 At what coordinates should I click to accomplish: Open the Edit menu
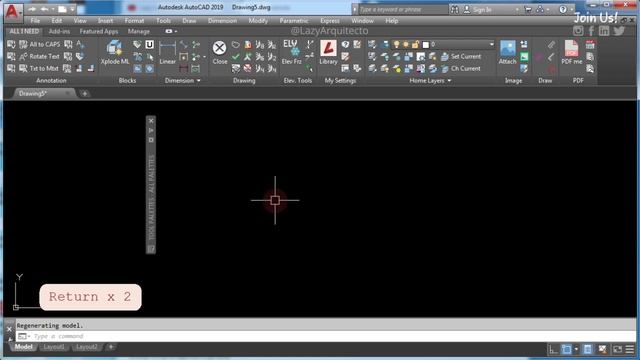(56, 20)
